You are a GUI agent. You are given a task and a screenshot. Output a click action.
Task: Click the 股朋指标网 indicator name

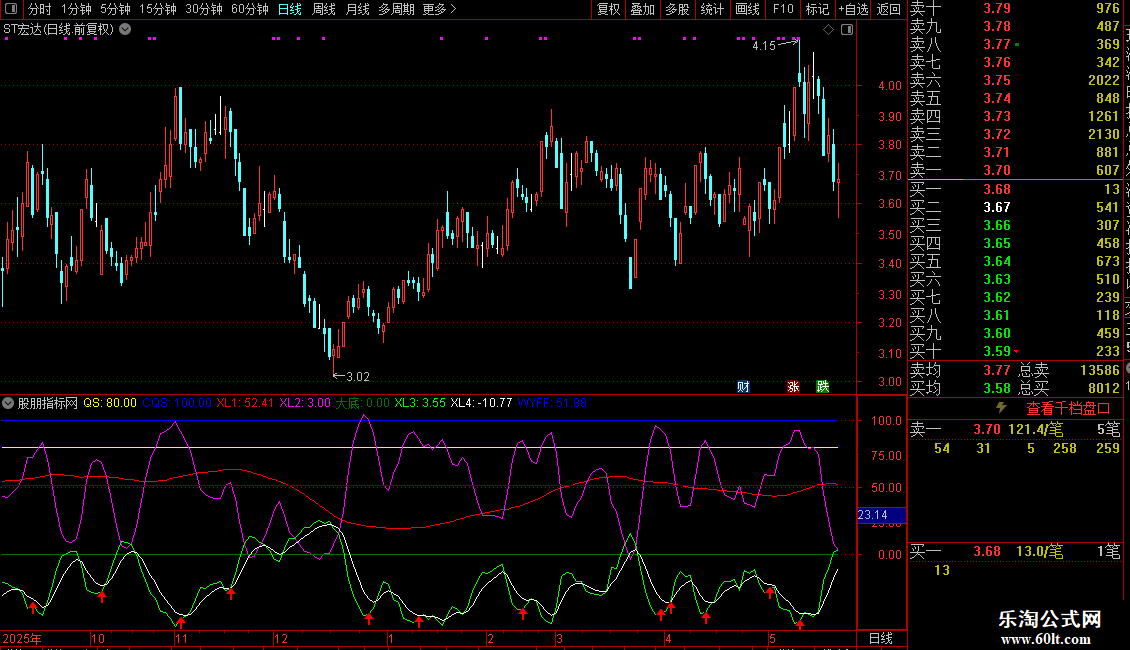point(48,403)
